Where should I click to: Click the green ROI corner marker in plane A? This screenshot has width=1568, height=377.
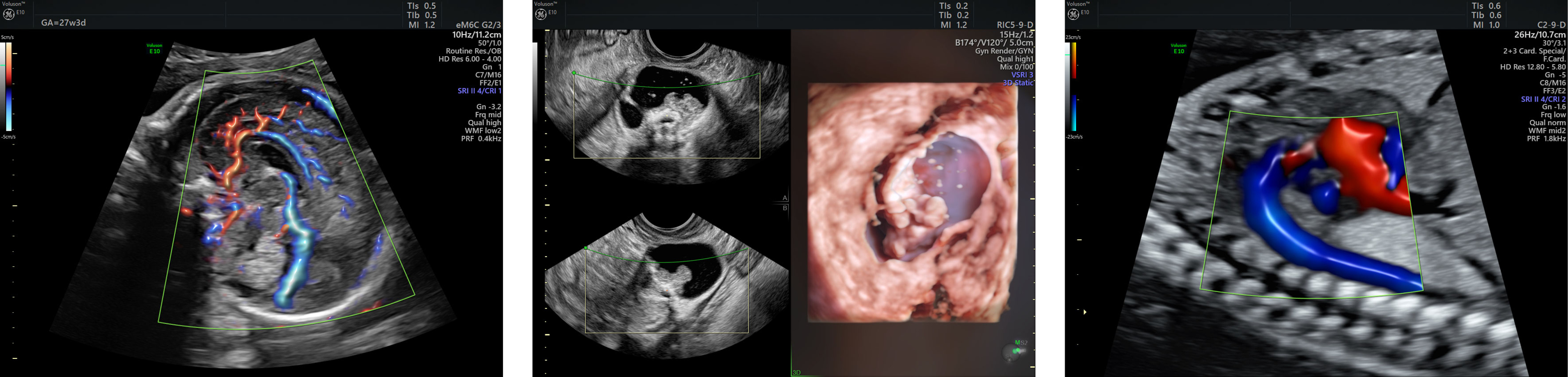point(574,73)
